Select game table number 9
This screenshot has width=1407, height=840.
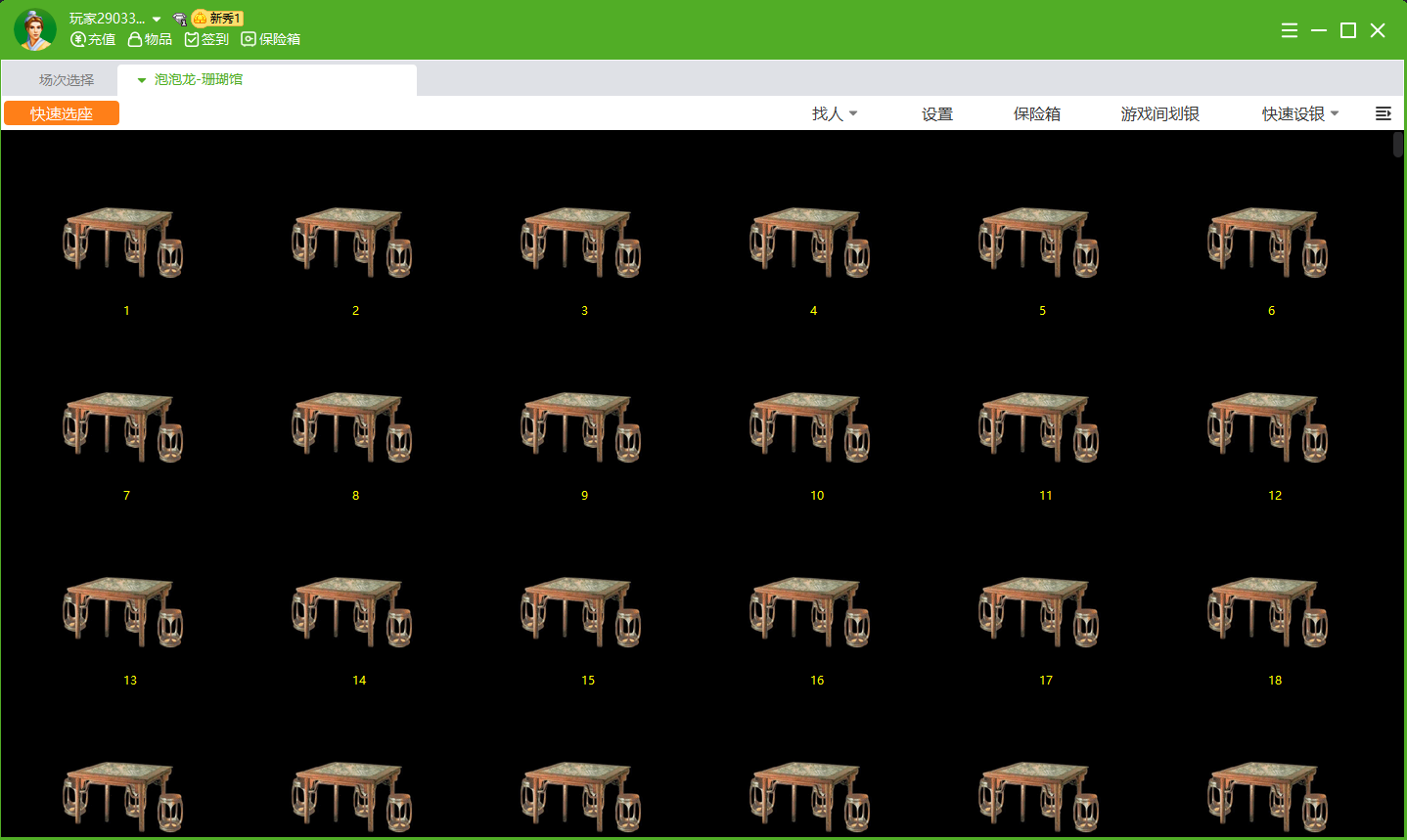[x=581, y=431]
